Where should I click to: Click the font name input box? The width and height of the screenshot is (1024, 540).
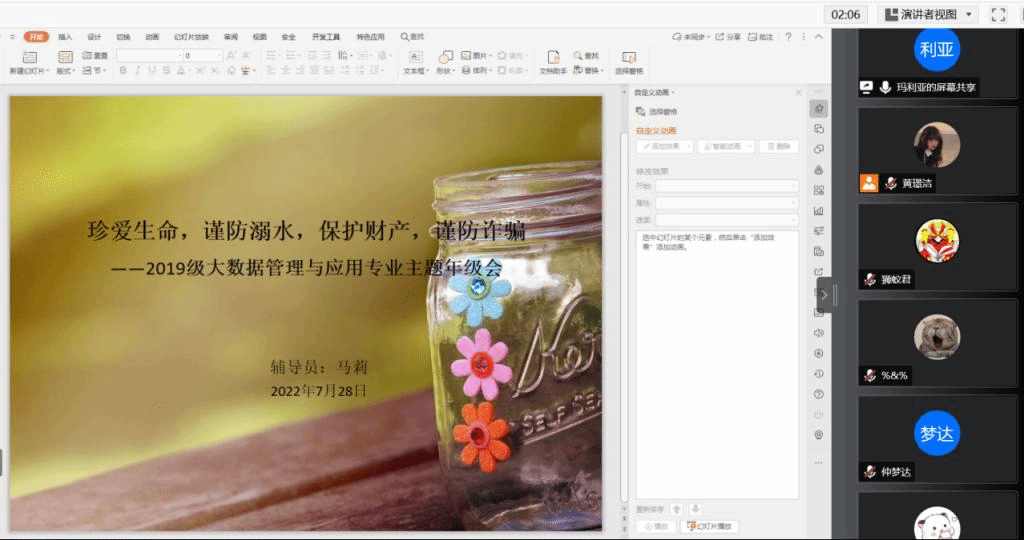[x=148, y=56]
